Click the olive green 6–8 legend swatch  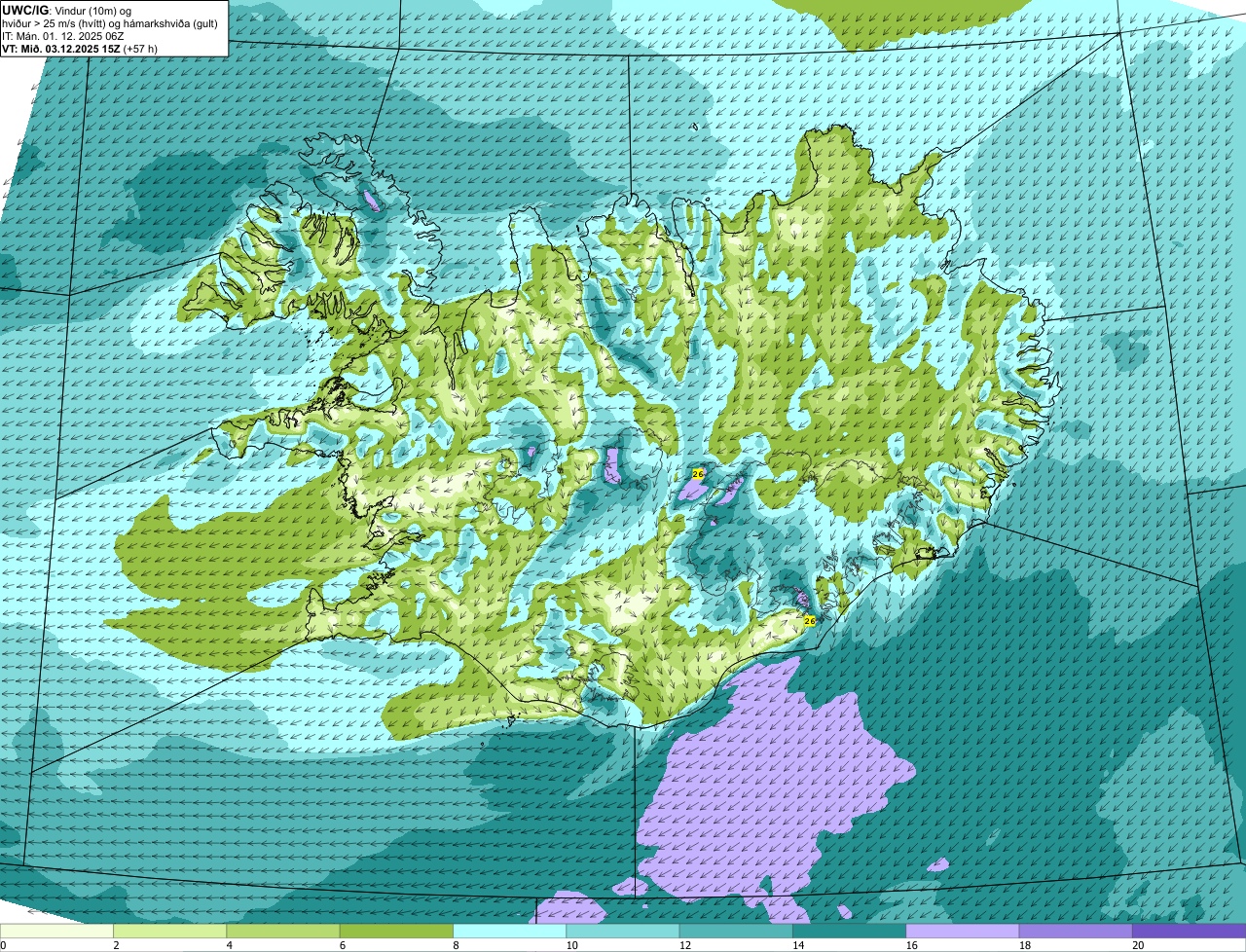[396, 931]
